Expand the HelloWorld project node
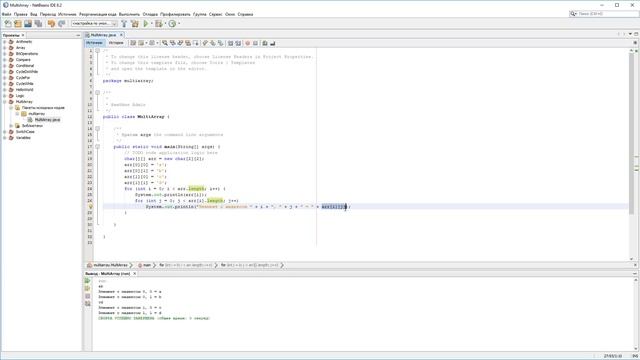Screen dimensions: 640x360 click(5, 89)
